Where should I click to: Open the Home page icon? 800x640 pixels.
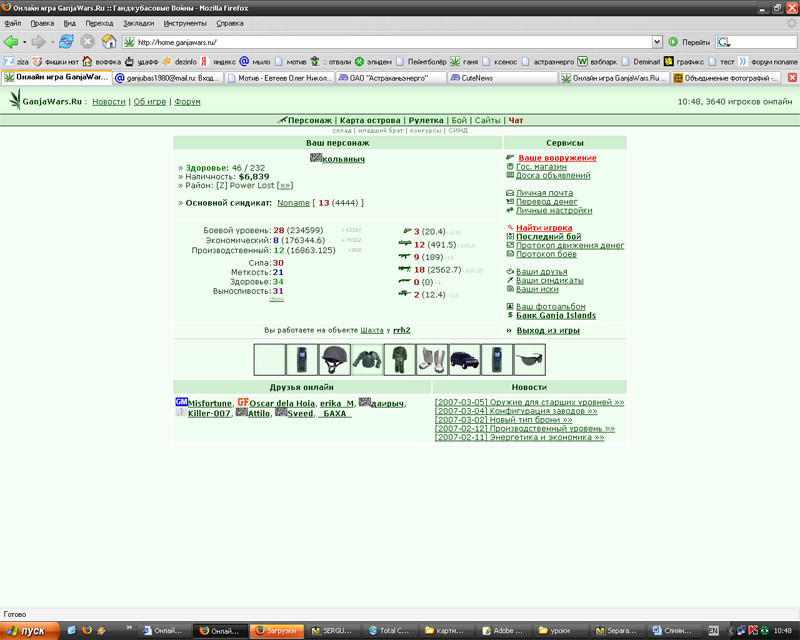coord(109,41)
